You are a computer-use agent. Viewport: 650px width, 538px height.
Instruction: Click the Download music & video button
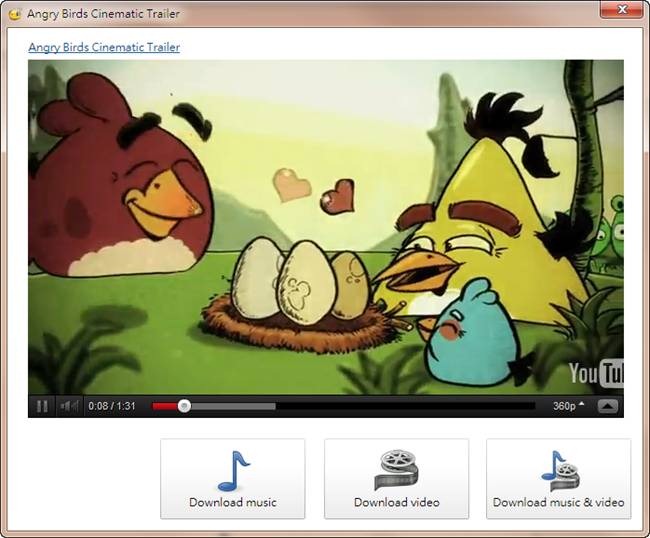tap(559, 479)
